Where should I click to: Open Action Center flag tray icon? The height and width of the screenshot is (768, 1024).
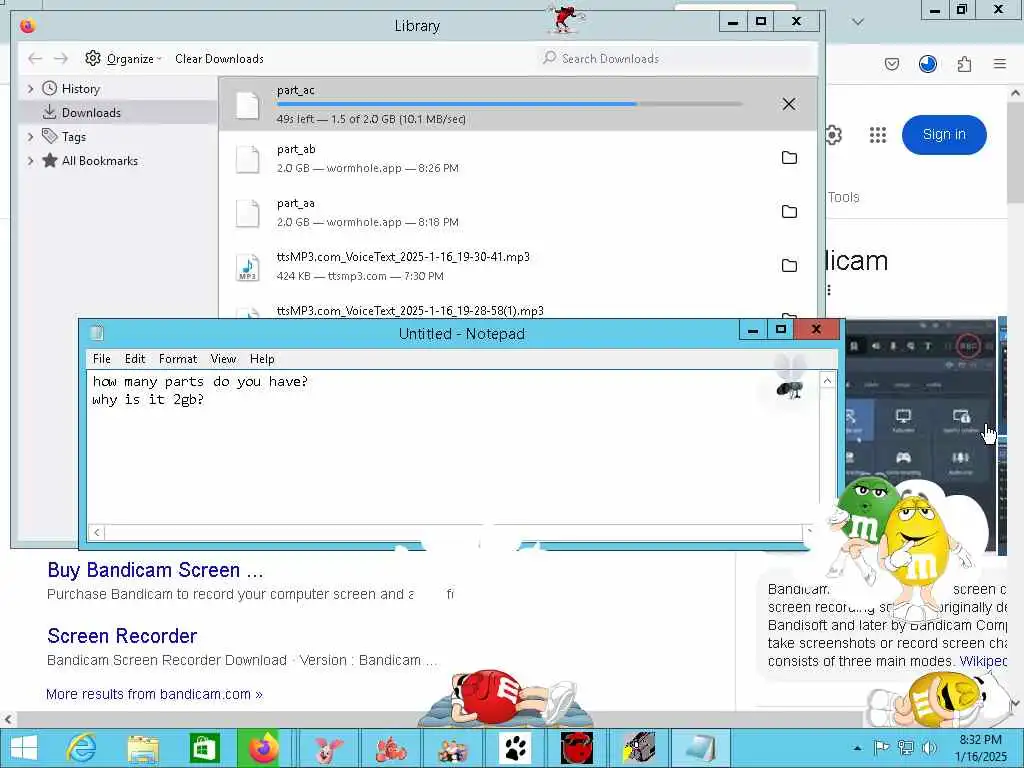click(881, 748)
